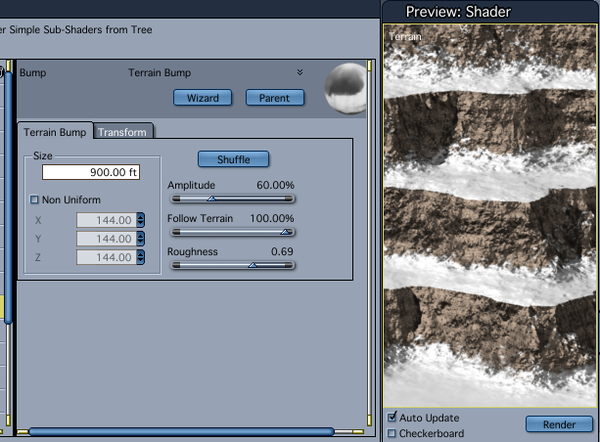Click the Z size stepper arrows
This screenshot has height=442, width=600.
click(141, 257)
